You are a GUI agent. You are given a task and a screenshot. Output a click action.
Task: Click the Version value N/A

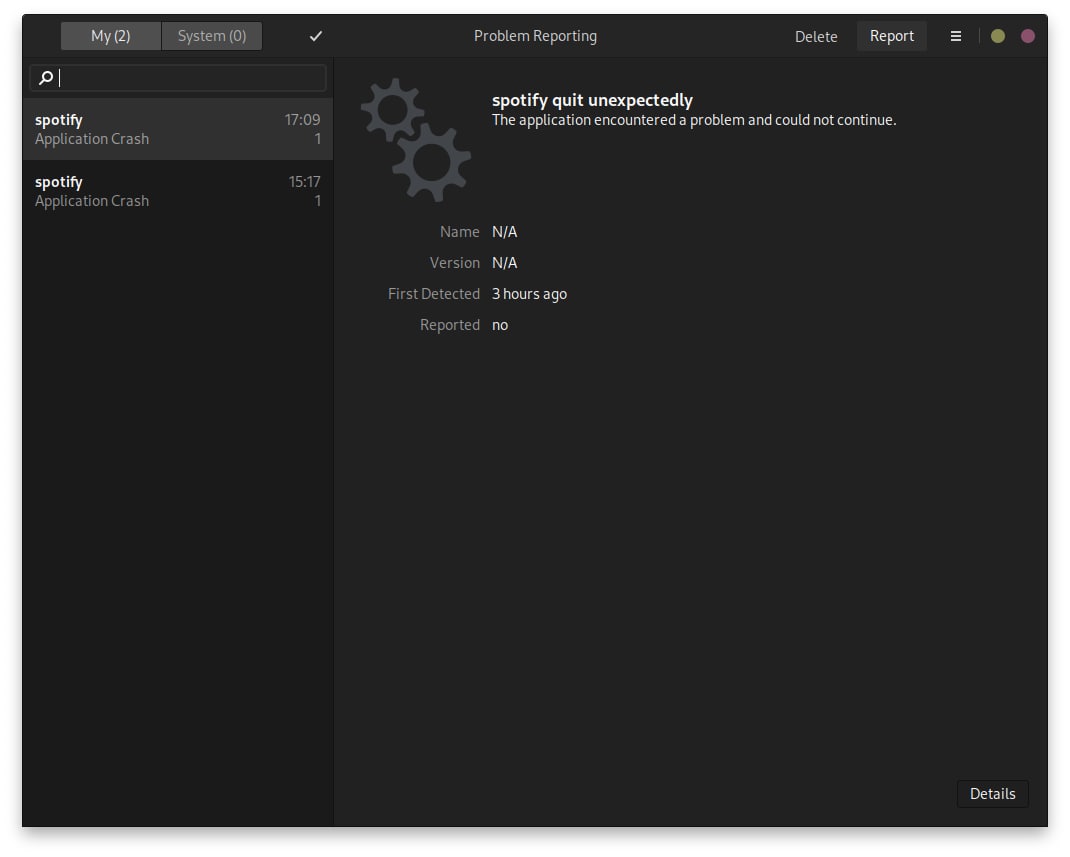click(504, 263)
